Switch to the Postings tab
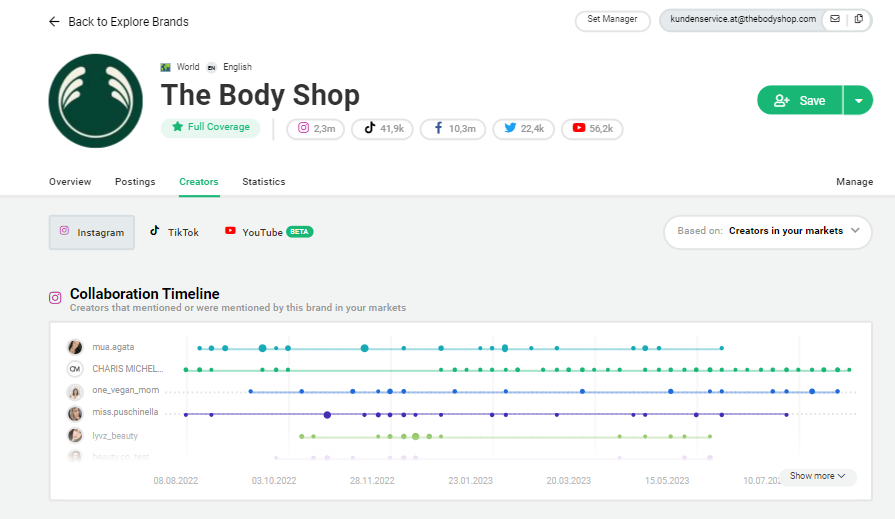The image size is (895, 519). 135,182
